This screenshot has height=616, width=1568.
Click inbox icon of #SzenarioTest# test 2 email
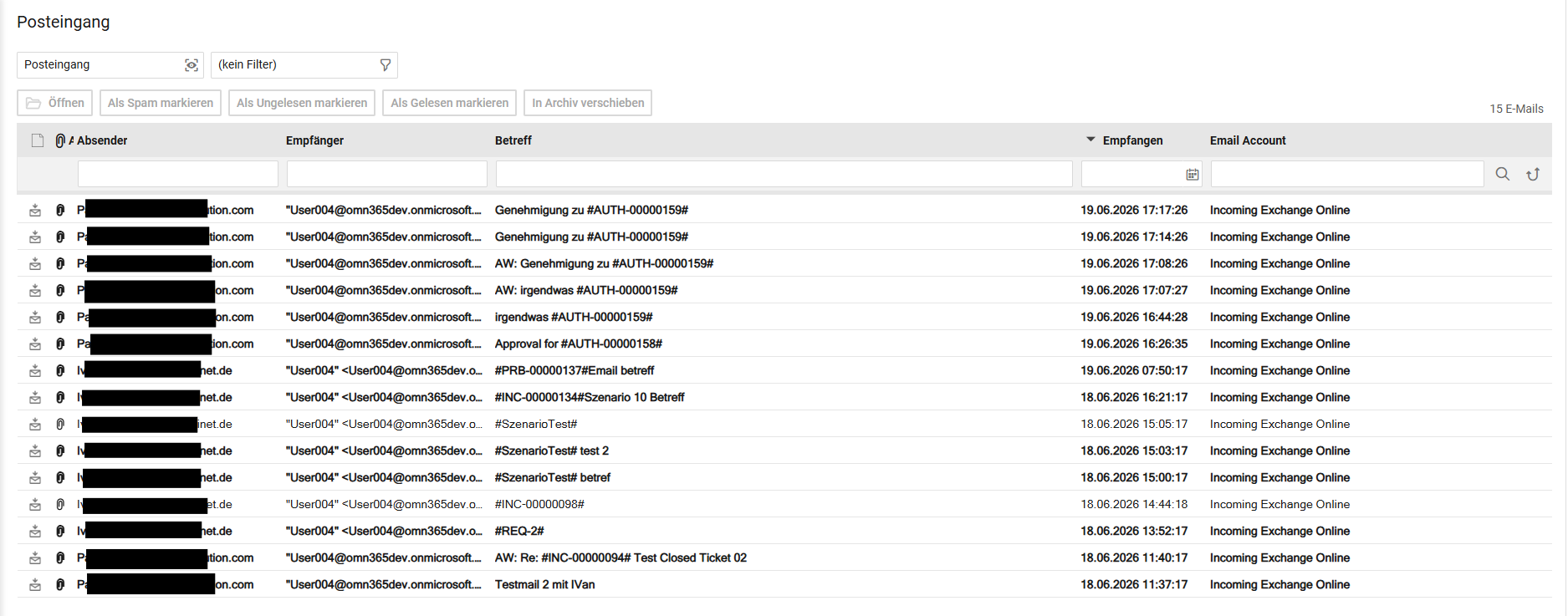coord(35,451)
